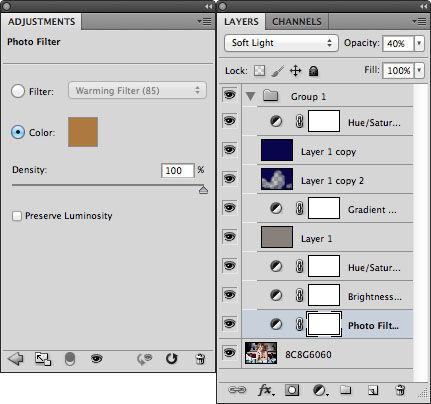Hide the Layer 1 copy 2 layer
This screenshot has width=431, height=404.
[229, 179]
